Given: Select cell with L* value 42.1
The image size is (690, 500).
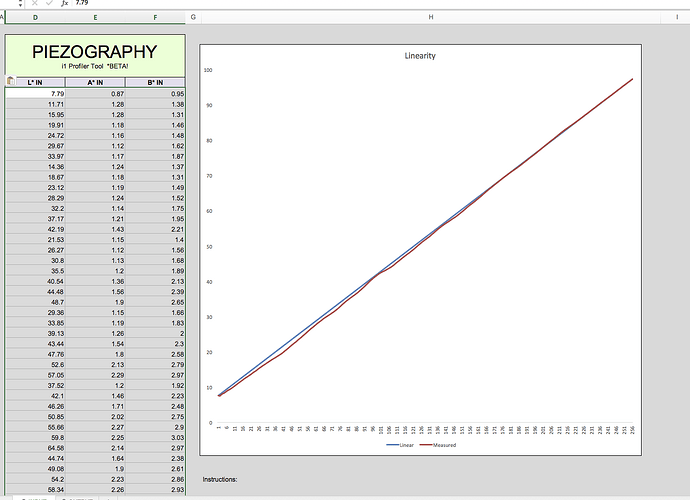Looking at the screenshot, I should 35,396.
